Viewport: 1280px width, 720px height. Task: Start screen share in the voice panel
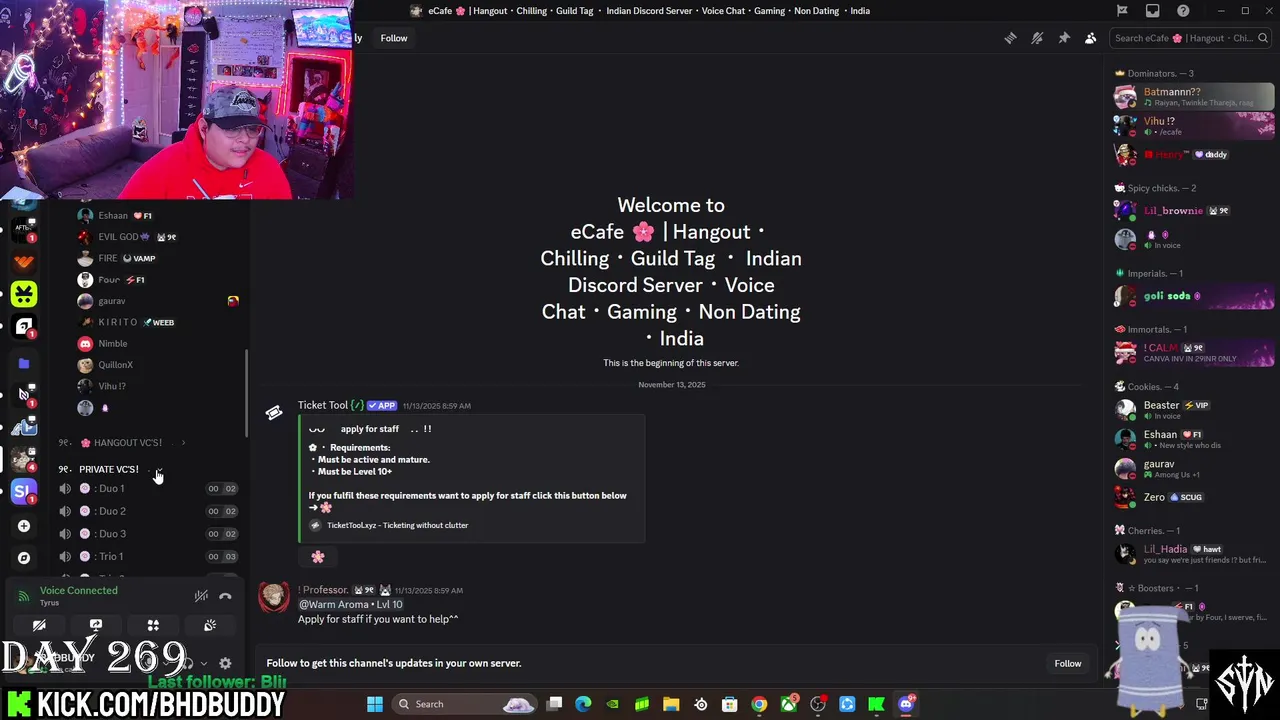(96, 625)
